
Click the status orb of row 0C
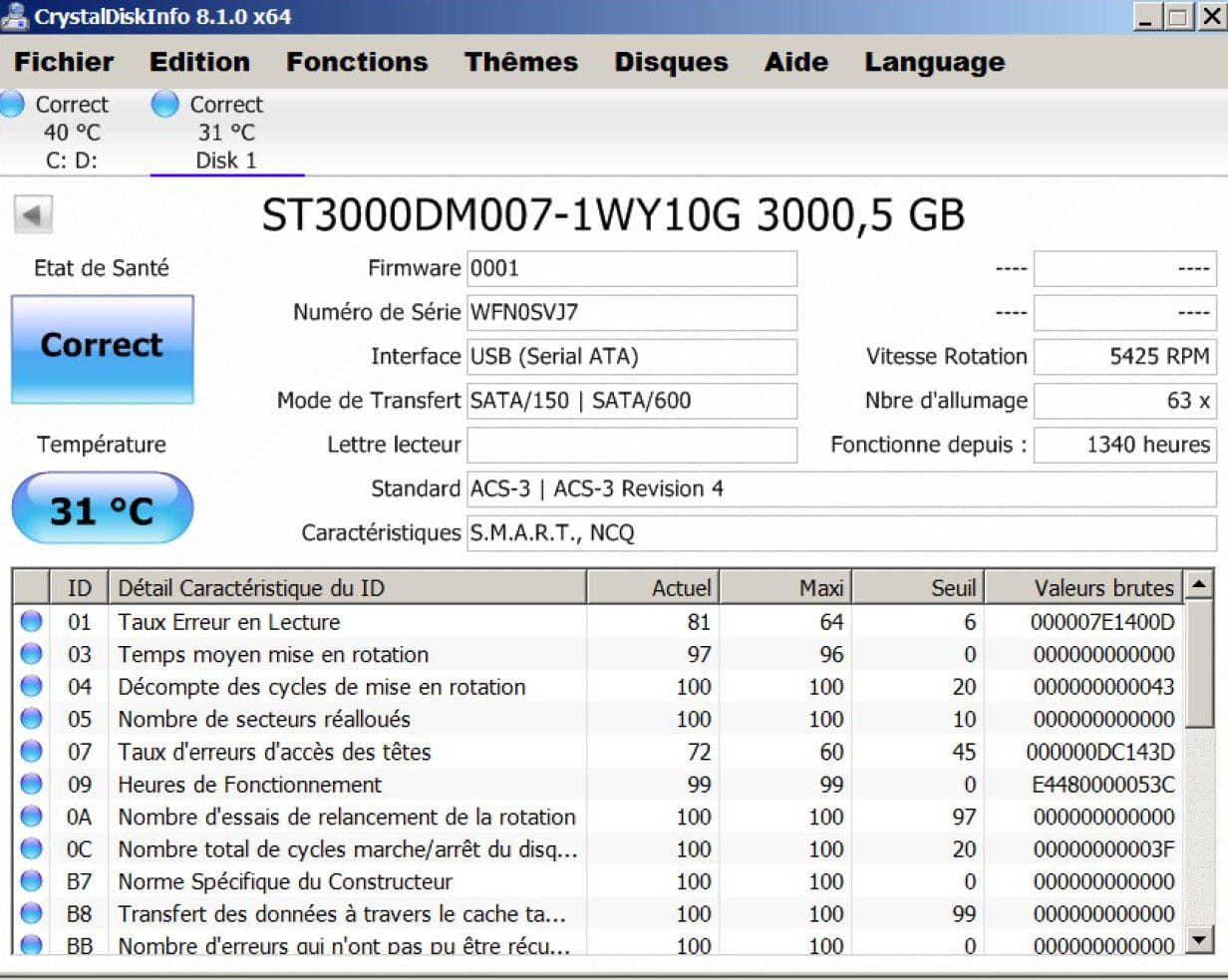pos(32,848)
